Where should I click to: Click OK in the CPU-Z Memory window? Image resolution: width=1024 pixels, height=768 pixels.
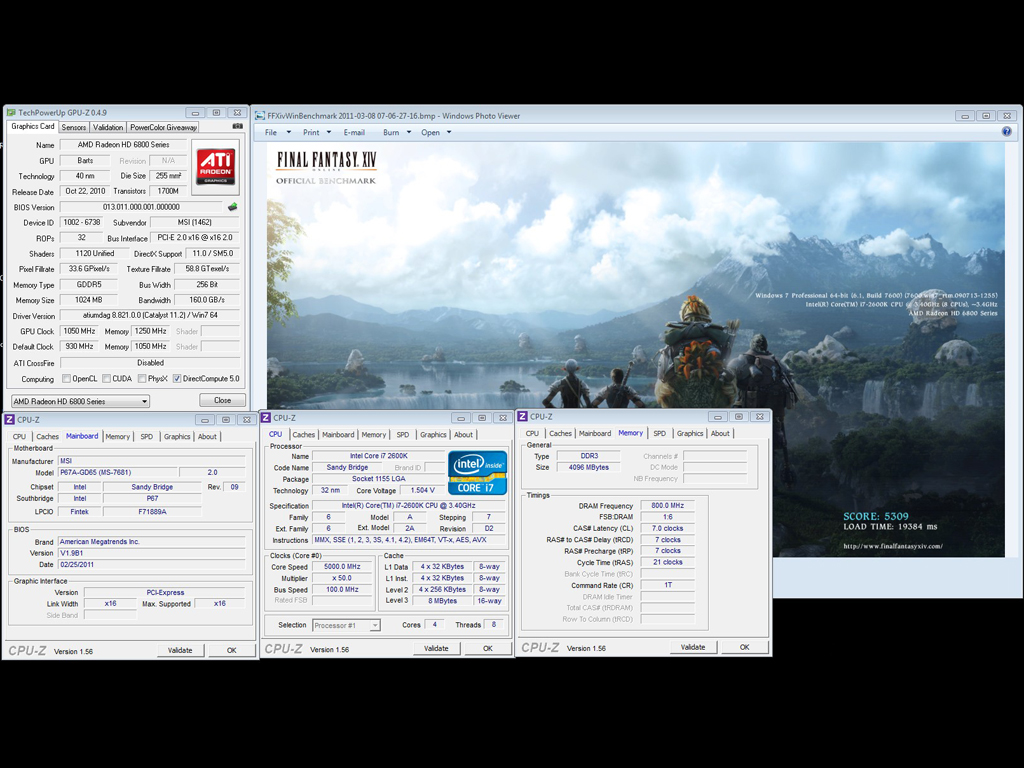744,647
